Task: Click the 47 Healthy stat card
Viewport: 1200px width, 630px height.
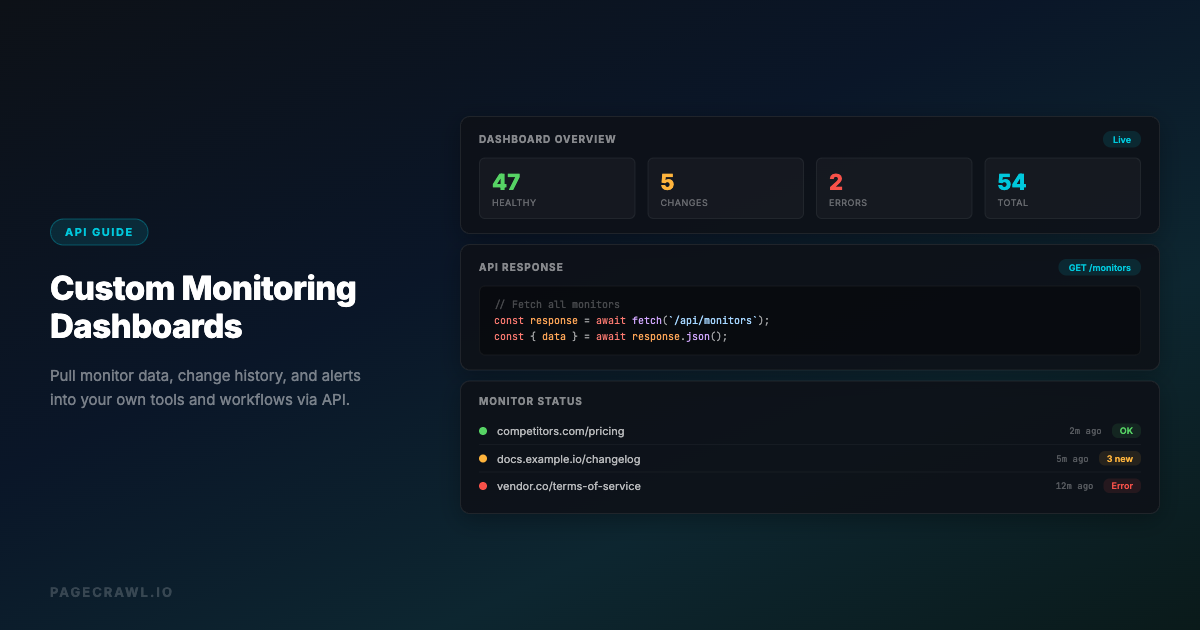Action: 557,188
